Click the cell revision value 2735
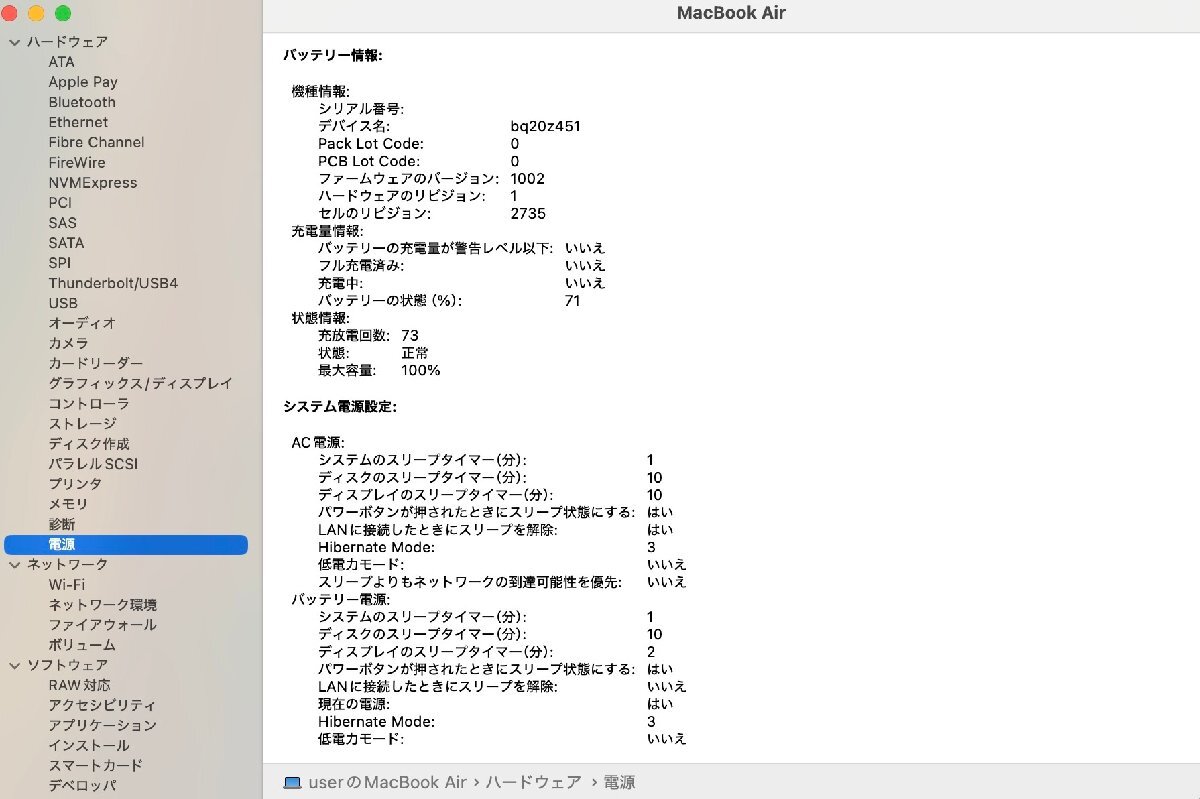This screenshot has height=799, width=1200. 528,214
